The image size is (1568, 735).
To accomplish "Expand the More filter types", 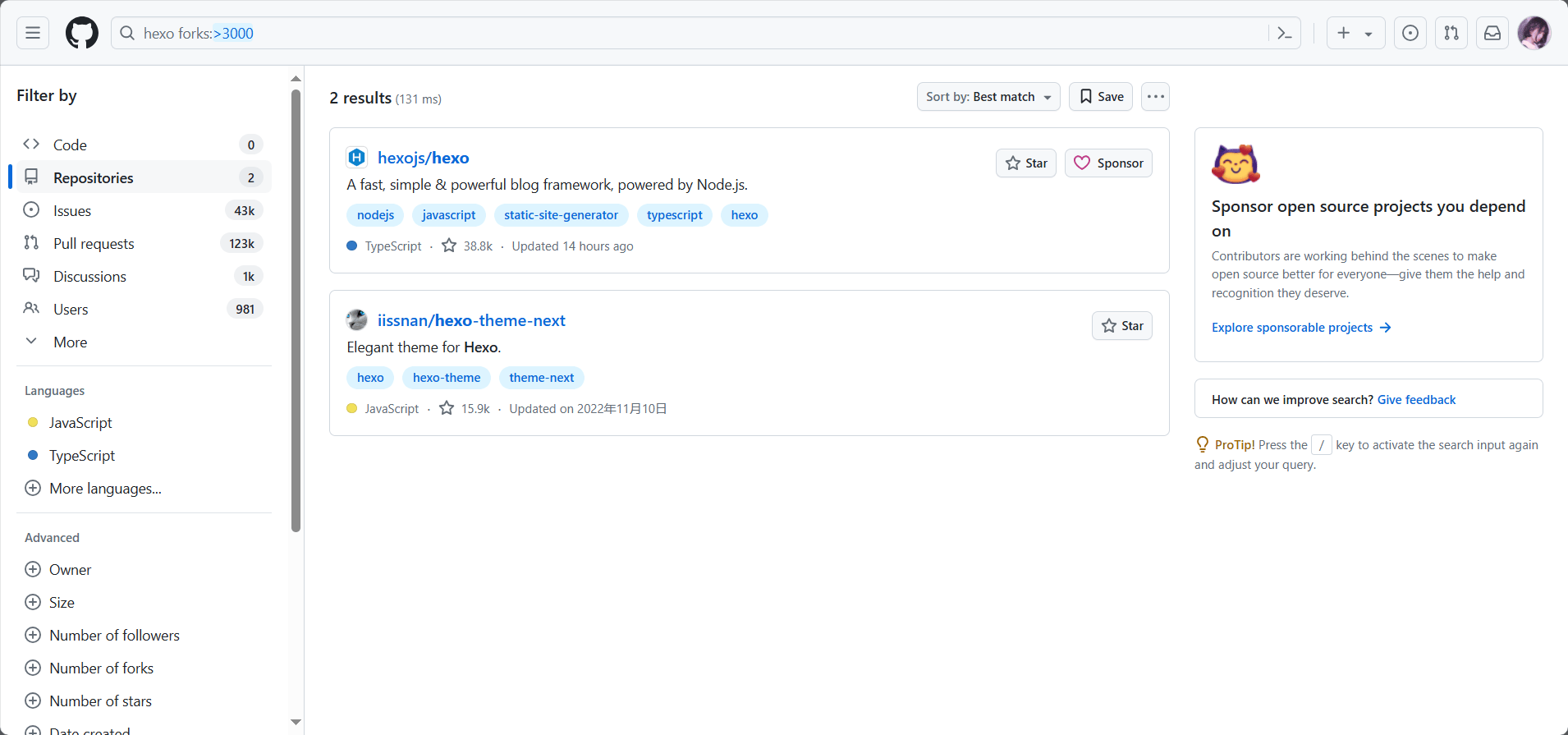I will (70, 342).
